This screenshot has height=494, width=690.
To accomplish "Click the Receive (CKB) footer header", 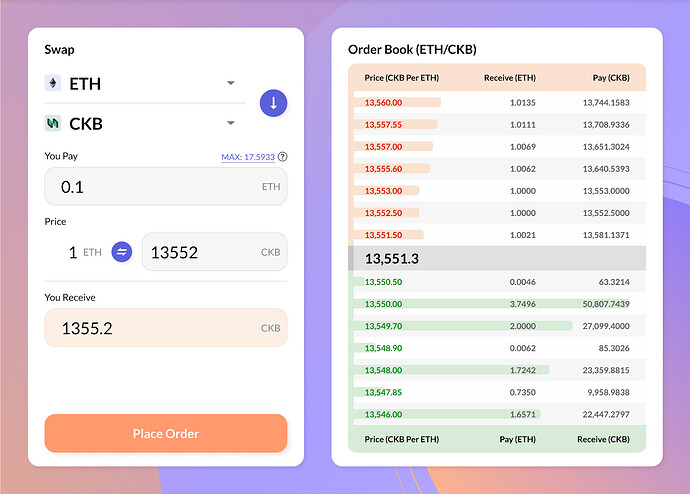I will 603,439.
